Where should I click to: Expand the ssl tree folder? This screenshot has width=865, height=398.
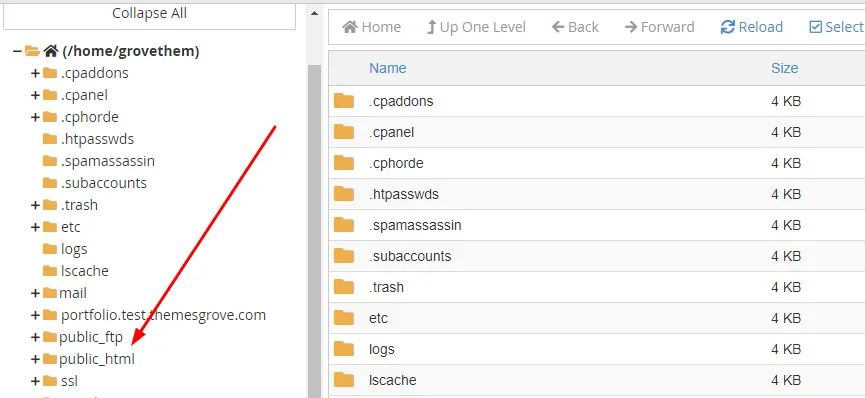tap(35, 381)
